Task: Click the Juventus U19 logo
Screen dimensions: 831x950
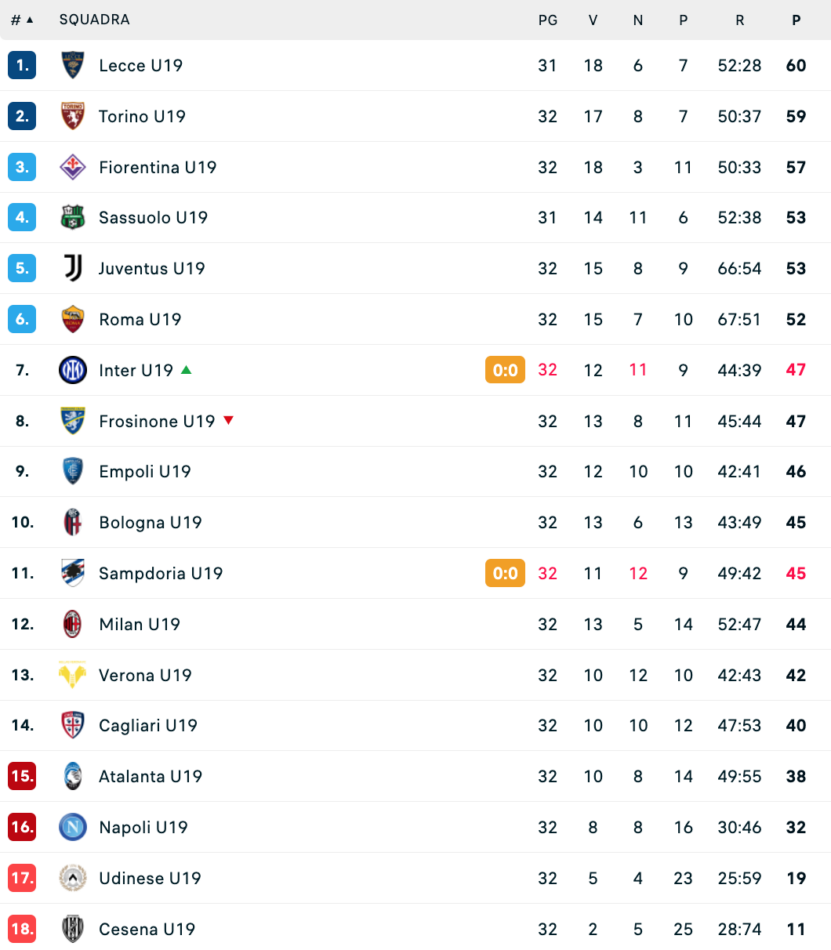Action: 73,268
